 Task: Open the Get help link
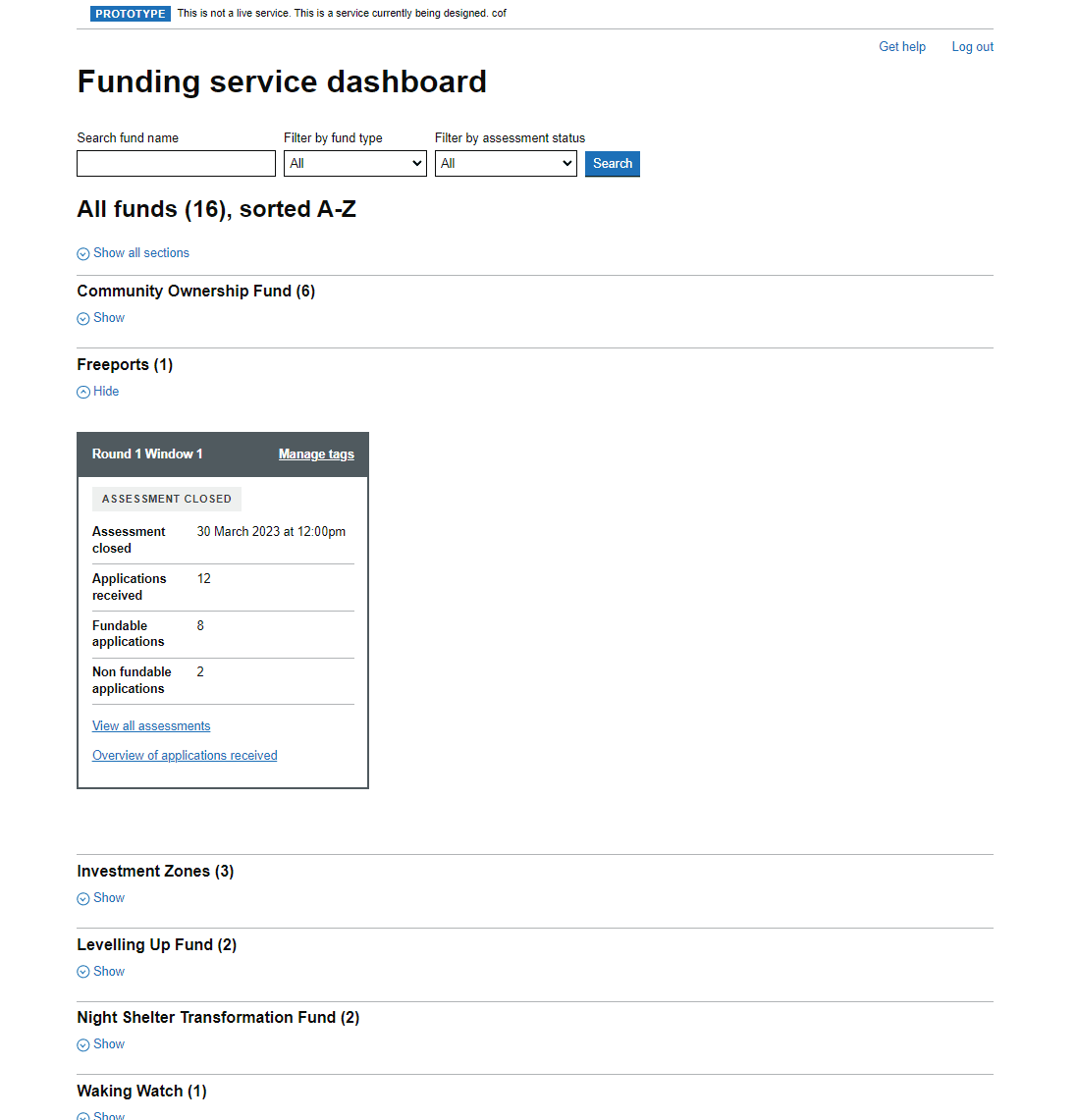click(x=901, y=47)
